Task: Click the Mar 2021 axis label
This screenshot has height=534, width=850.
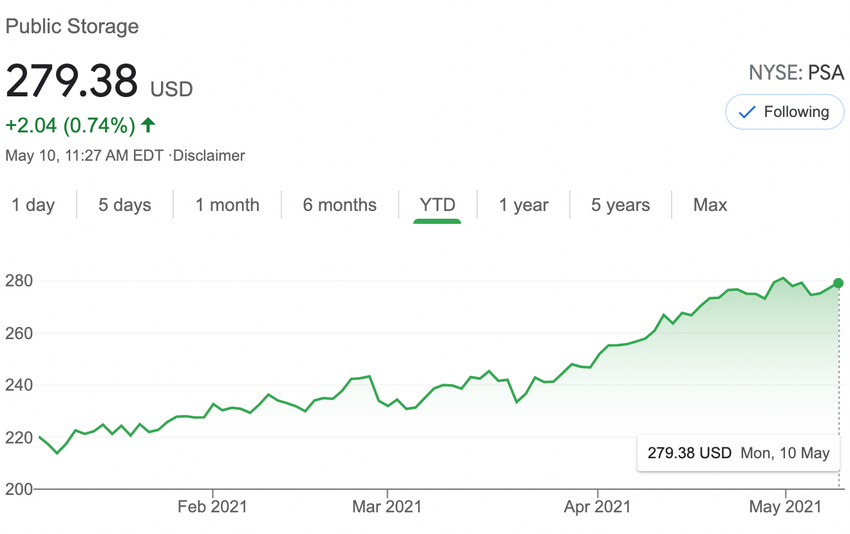Action: point(386,506)
